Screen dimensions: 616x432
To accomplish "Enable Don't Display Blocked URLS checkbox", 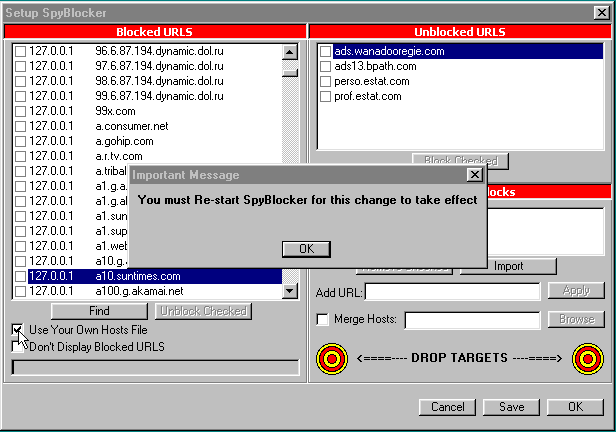I will point(17,347).
